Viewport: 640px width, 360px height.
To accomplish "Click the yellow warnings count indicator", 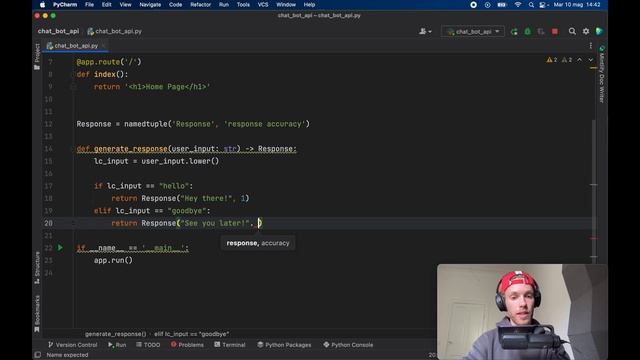I will point(552,60).
